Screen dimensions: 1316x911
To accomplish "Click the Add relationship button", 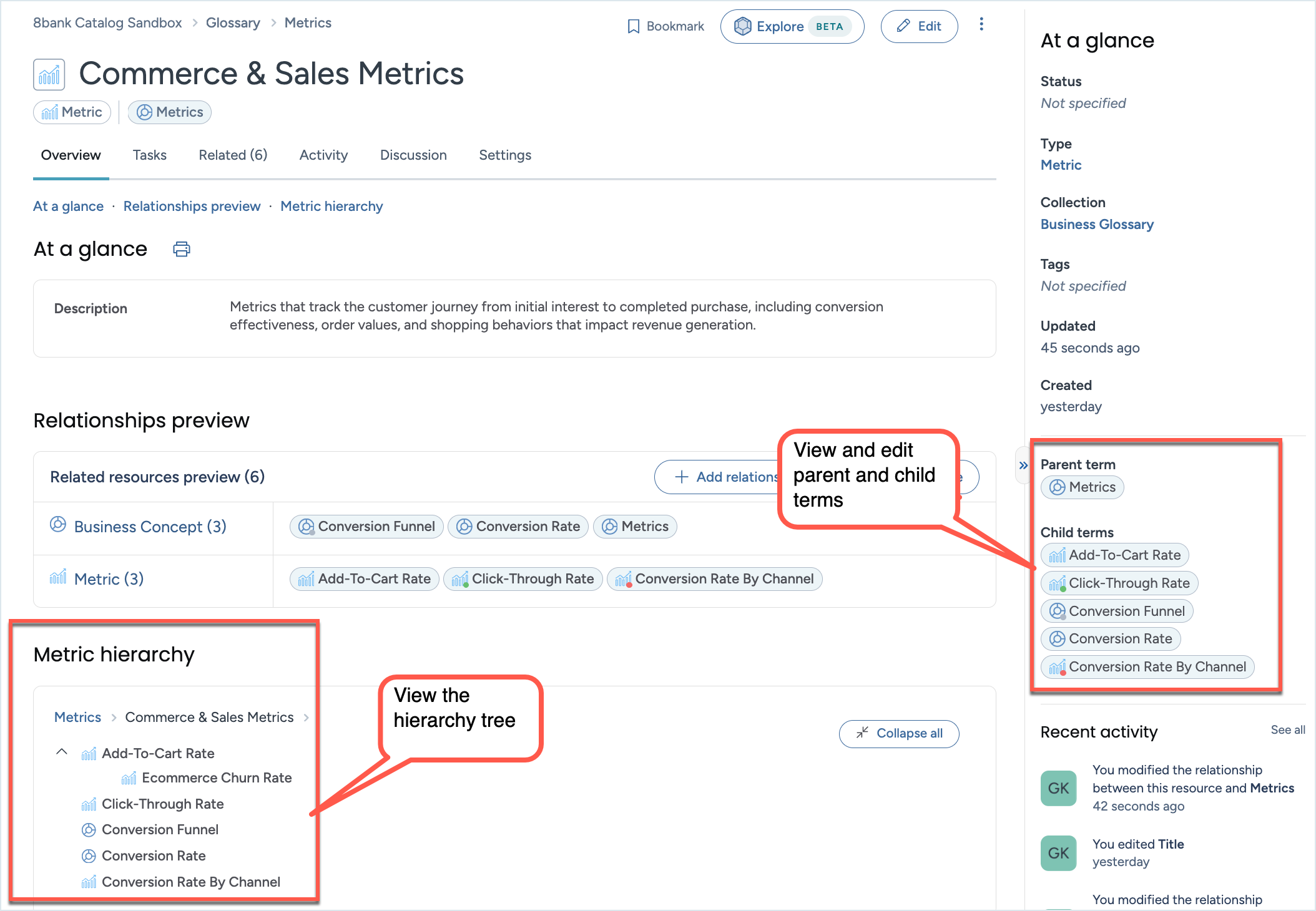I will click(x=718, y=477).
